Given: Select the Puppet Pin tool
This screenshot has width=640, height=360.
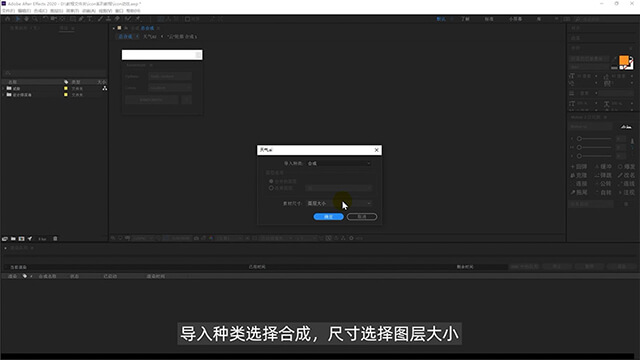Looking at the screenshot, I should (138, 19).
